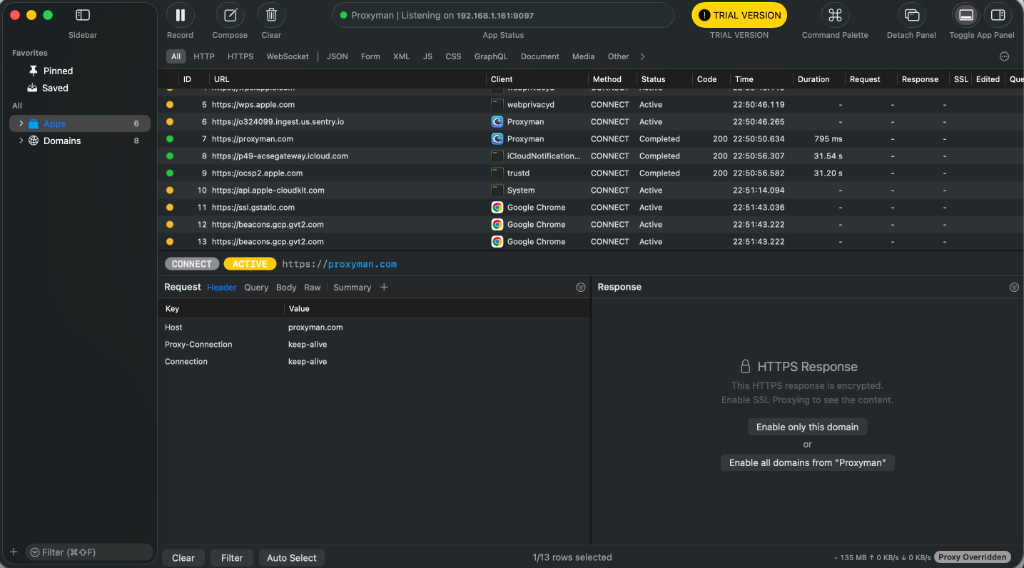Select the All filter tab
This screenshot has height=568, width=1024.
(176, 56)
